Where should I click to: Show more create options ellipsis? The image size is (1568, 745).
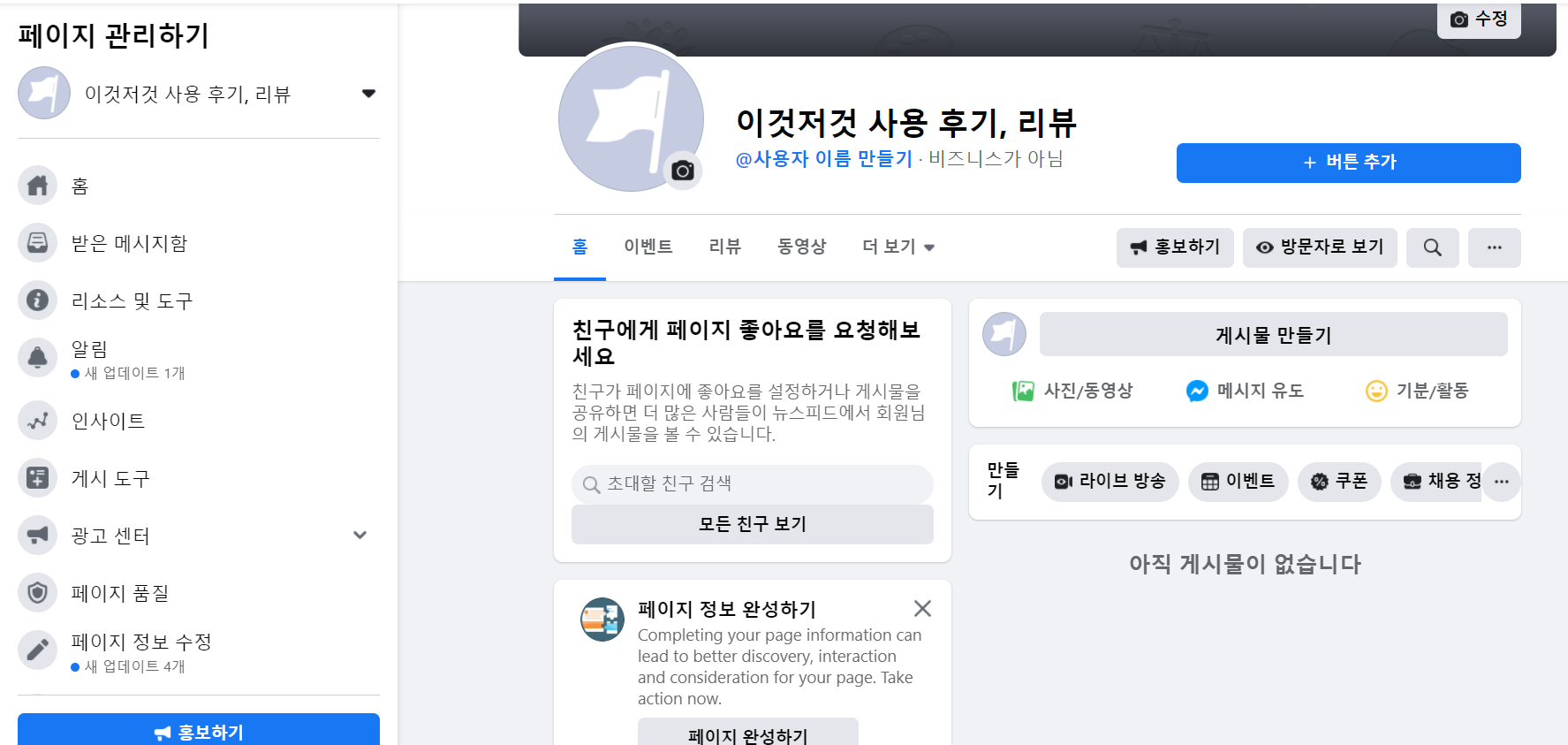tap(1502, 482)
